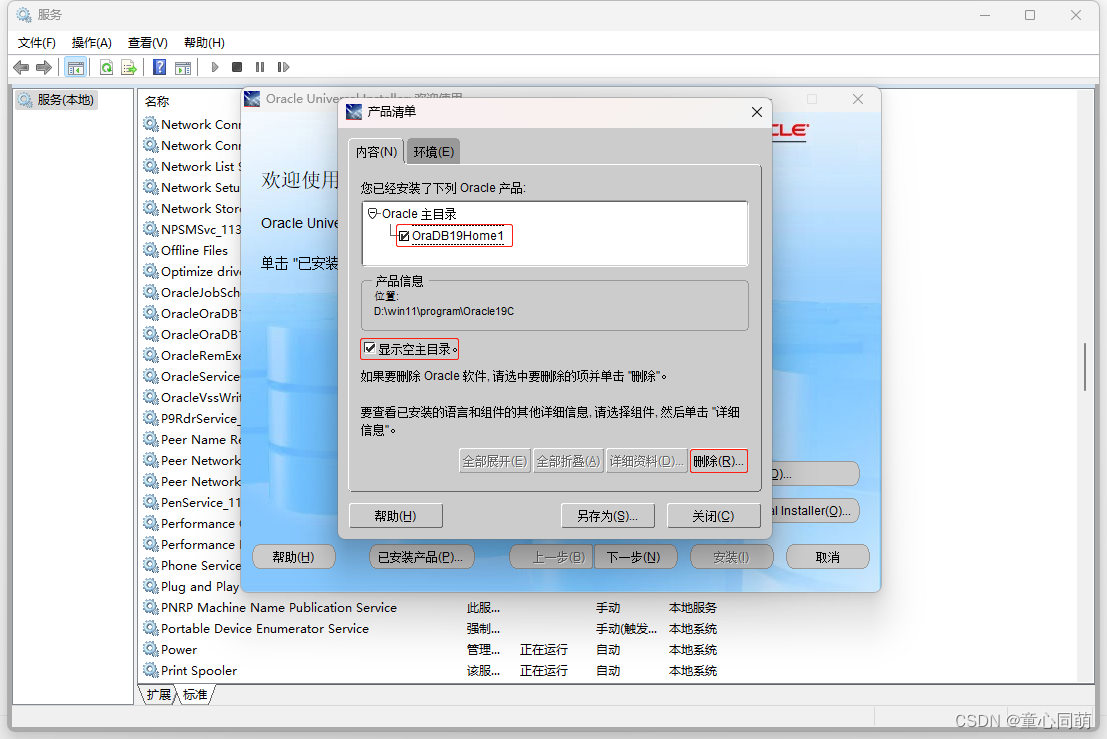The image size is (1107, 739).
Task: Pause the service with the pause icon
Action: (x=260, y=67)
